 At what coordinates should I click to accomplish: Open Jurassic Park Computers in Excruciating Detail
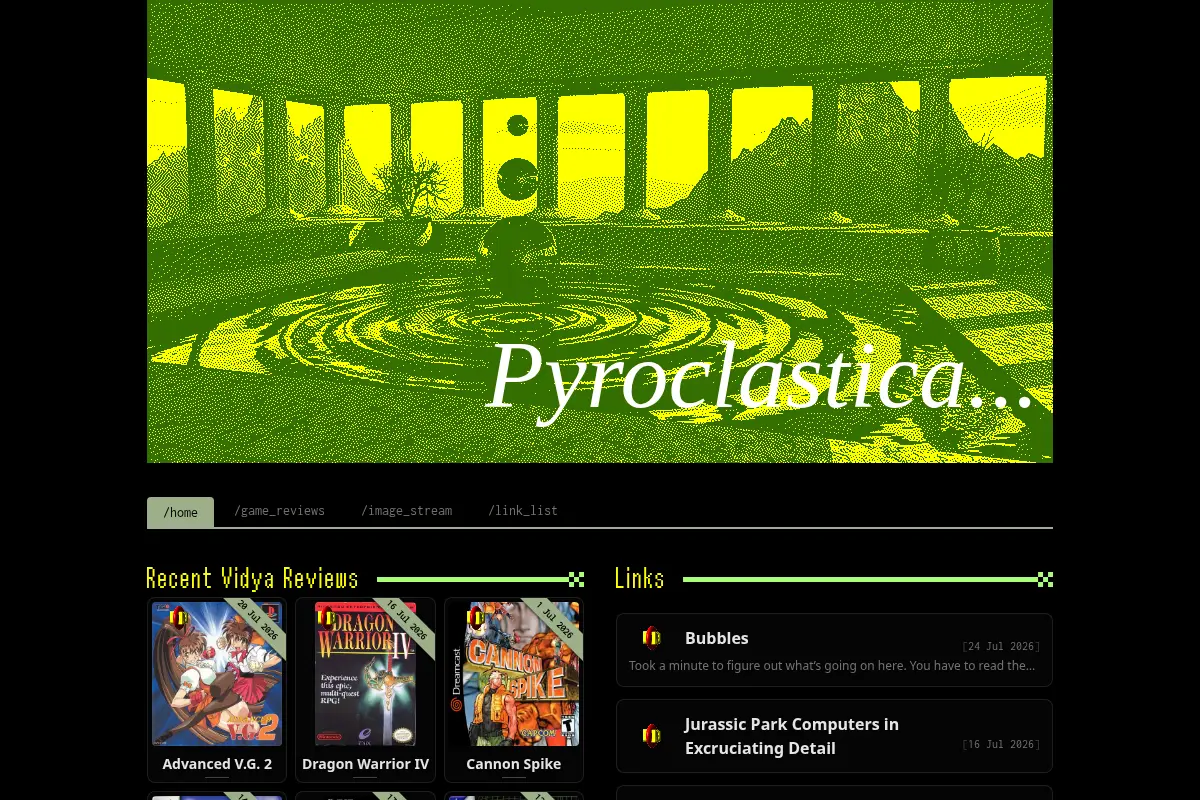[792, 736]
